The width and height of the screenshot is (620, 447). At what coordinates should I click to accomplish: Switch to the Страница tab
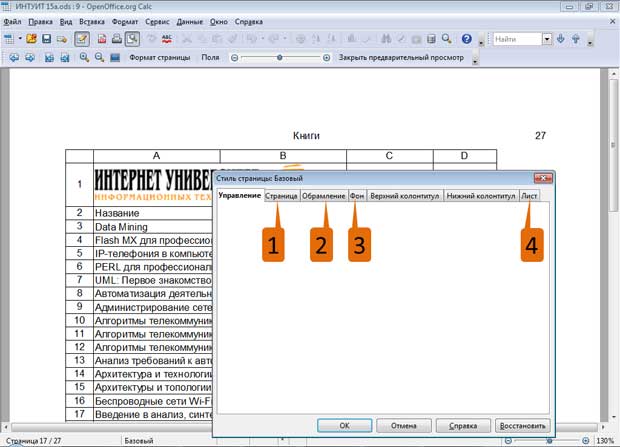(281, 196)
